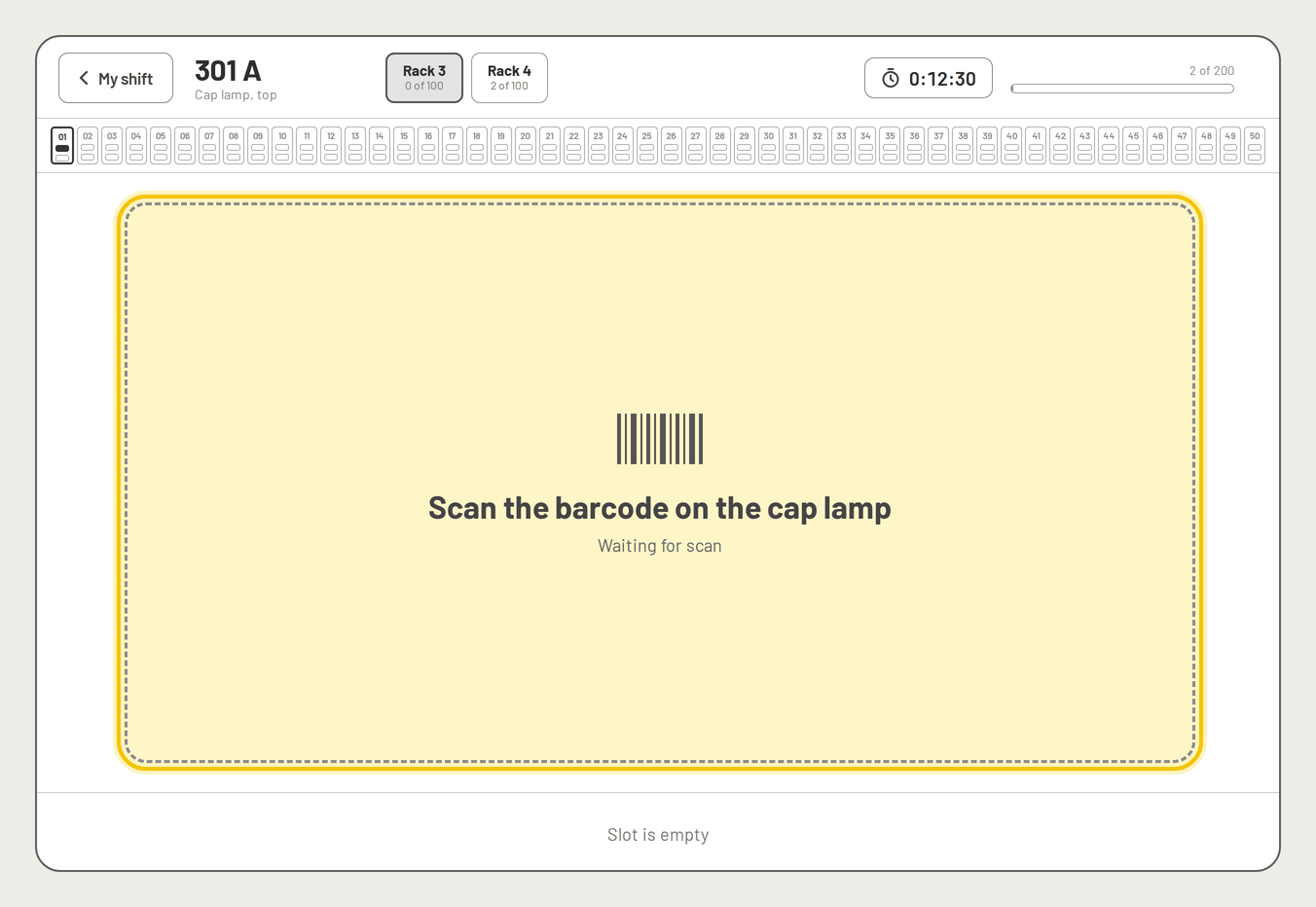Select slot 13 in the rack strip
Screen dimensions: 1316x907
click(x=355, y=146)
